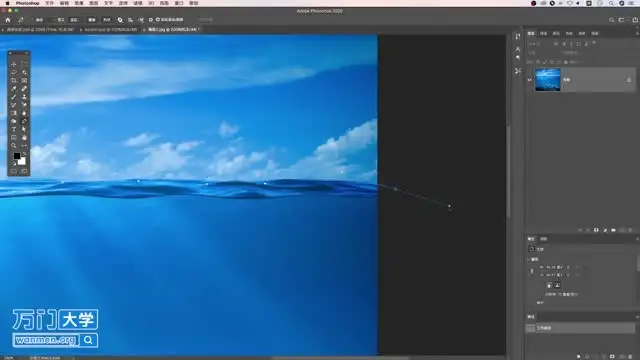Open the 图像 (Image) menu

click(x=79, y=3)
